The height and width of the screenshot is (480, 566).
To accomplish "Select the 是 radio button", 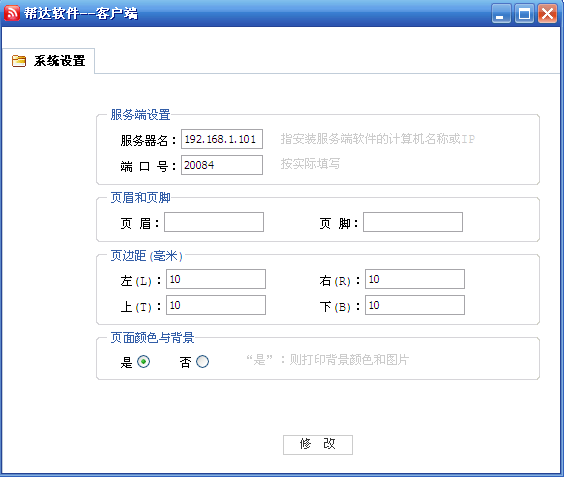I will pos(143,362).
